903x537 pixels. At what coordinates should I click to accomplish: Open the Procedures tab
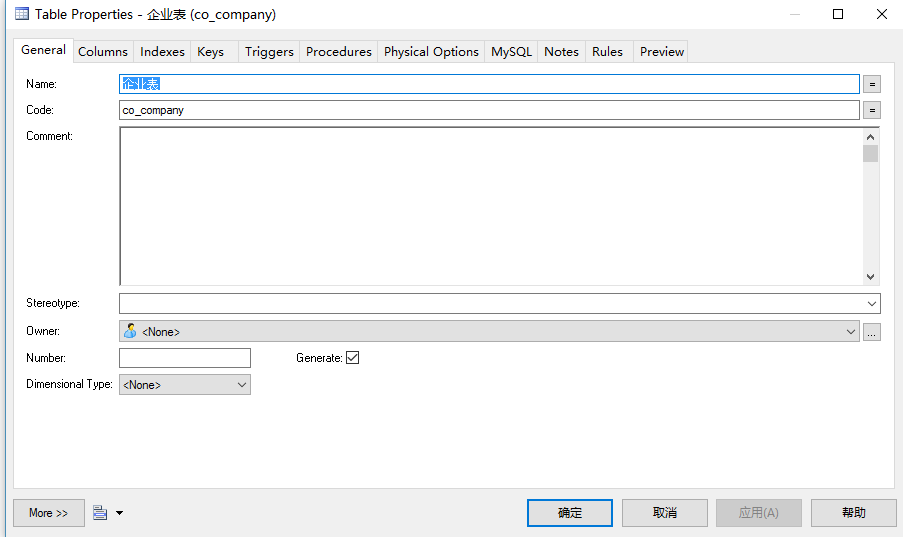pyautogui.click(x=339, y=52)
